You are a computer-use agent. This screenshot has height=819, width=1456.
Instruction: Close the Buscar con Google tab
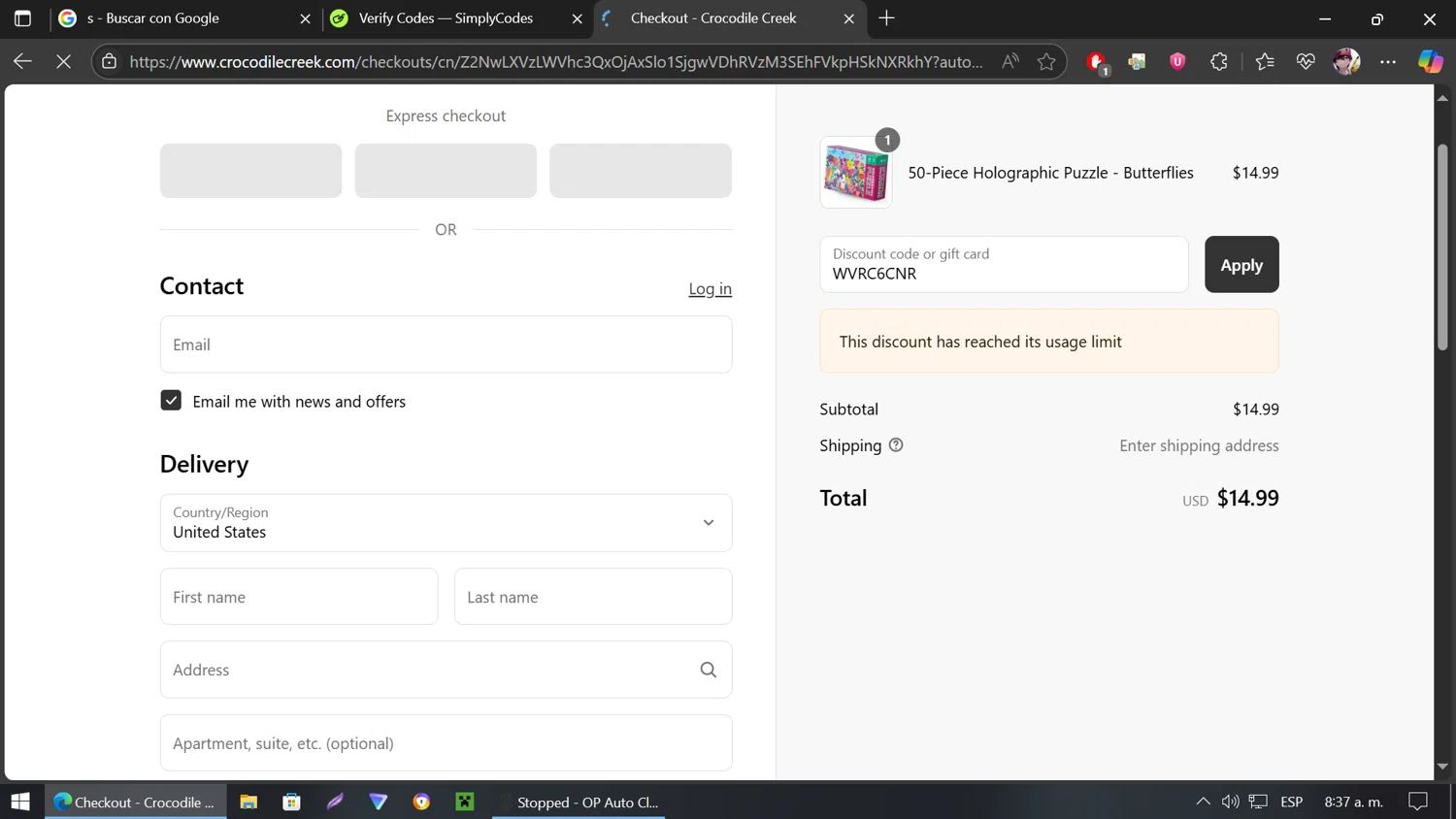click(x=305, y=18)
